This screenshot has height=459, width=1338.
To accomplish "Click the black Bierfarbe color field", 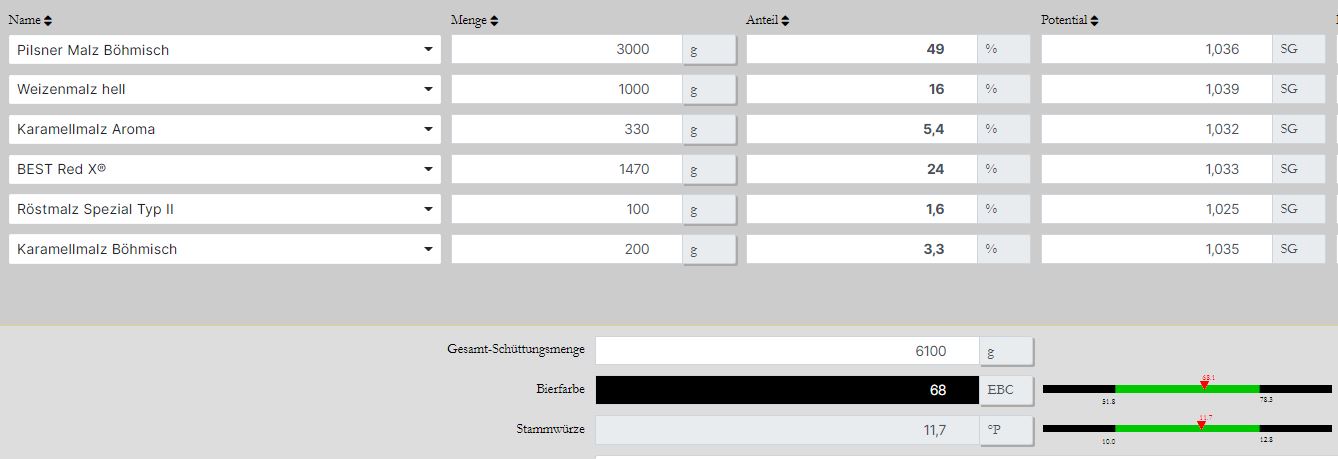I will (786, 391).
